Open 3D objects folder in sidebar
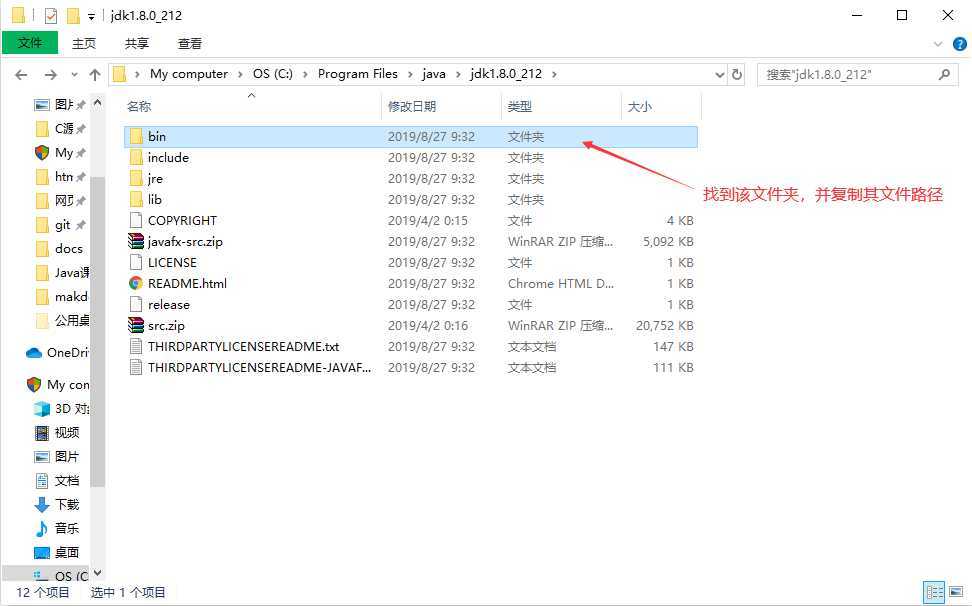The width and height of the screenshot is (972, 606). 62,409
